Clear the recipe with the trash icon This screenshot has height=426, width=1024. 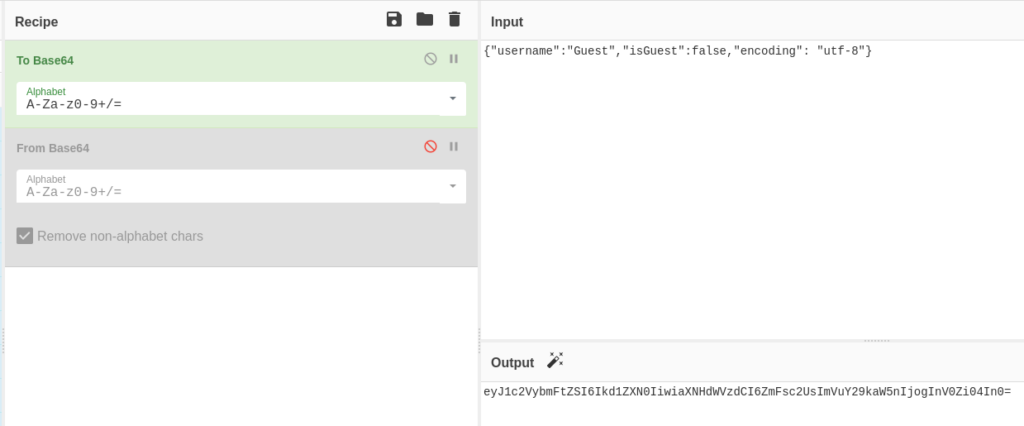pos(454,20)
